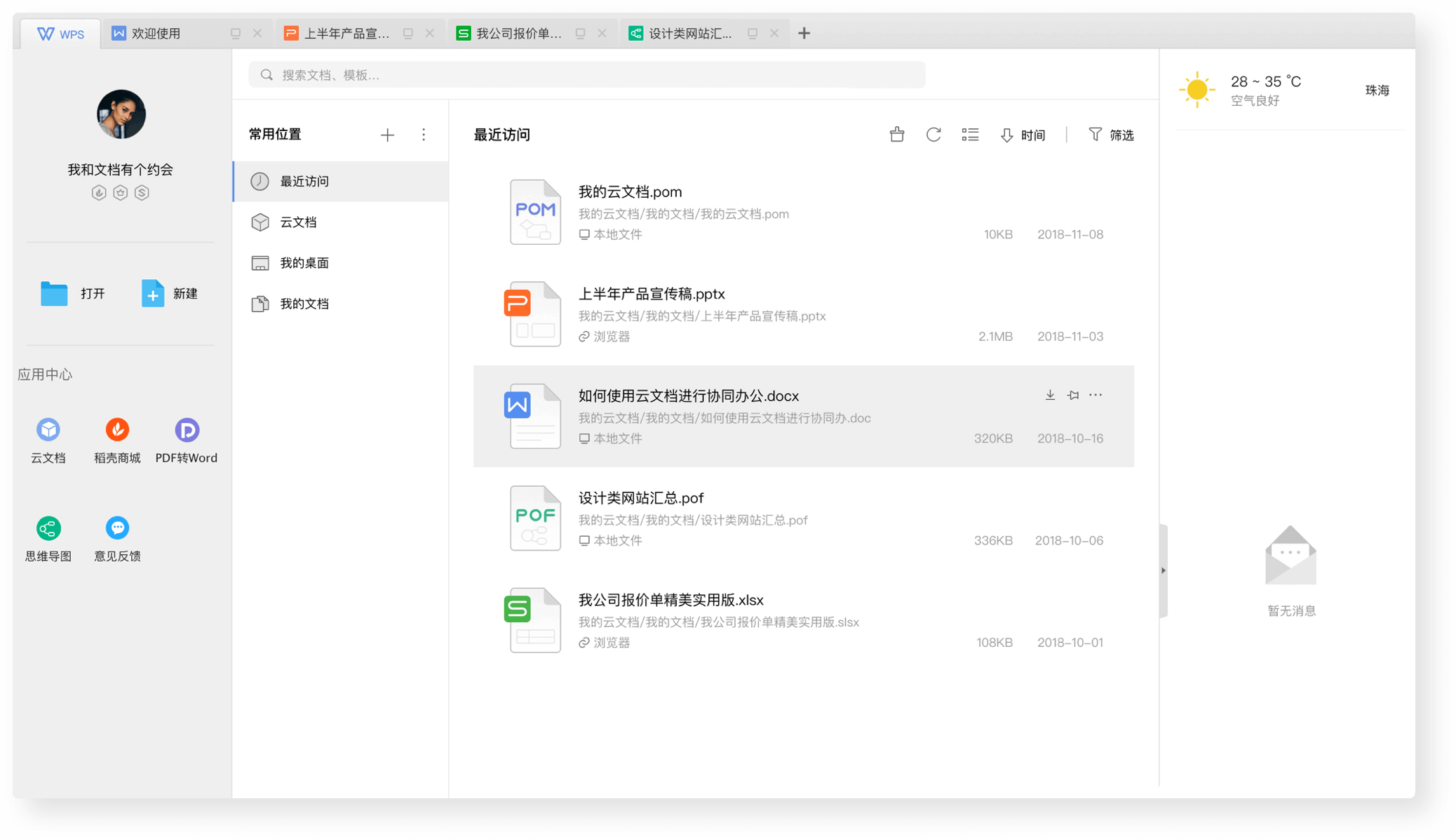Open the recycle bin icon above the file list

(896, 135)
